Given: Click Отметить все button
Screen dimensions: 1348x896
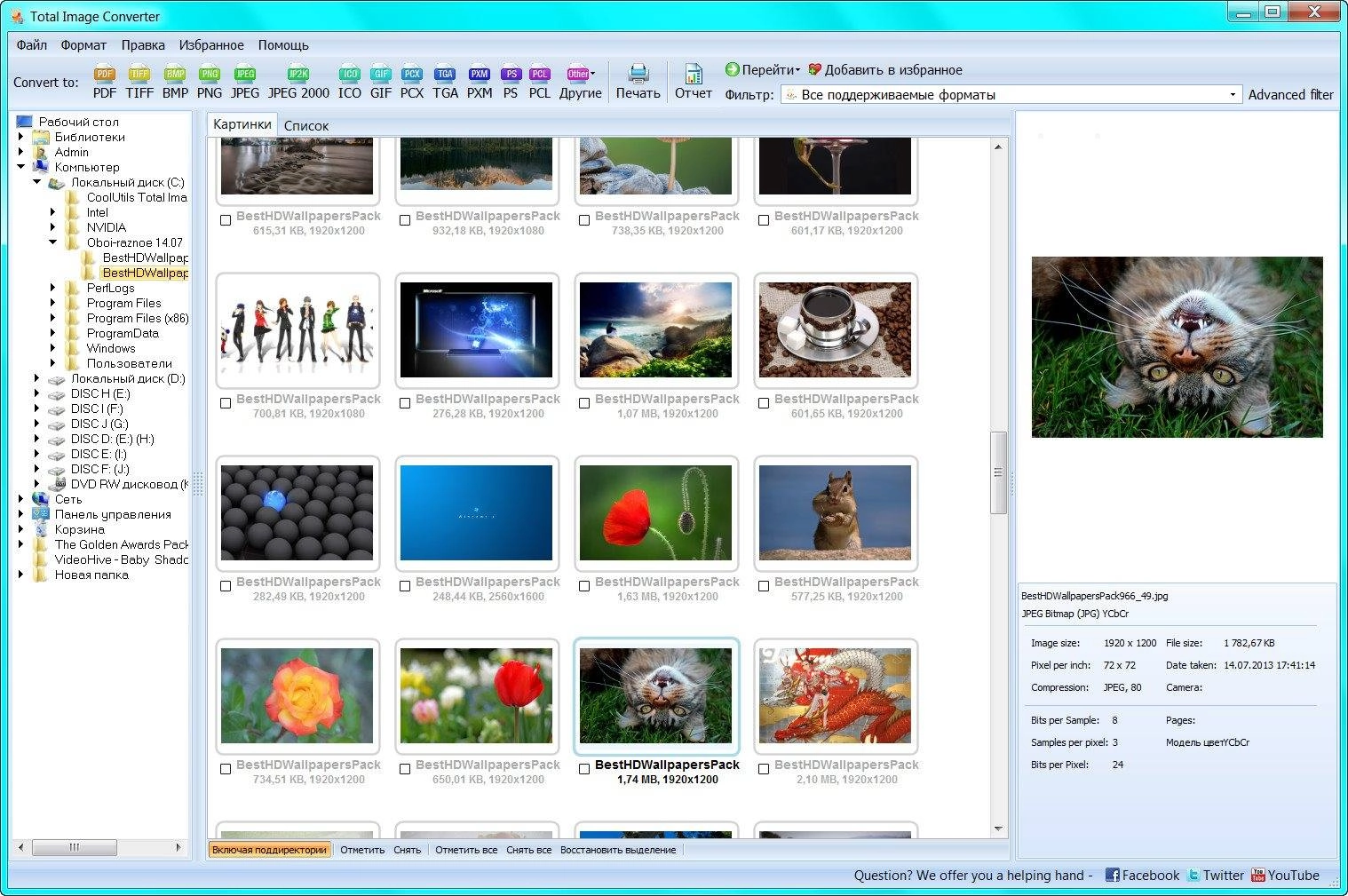Looking at the screenshot, I should pos(466,850).
